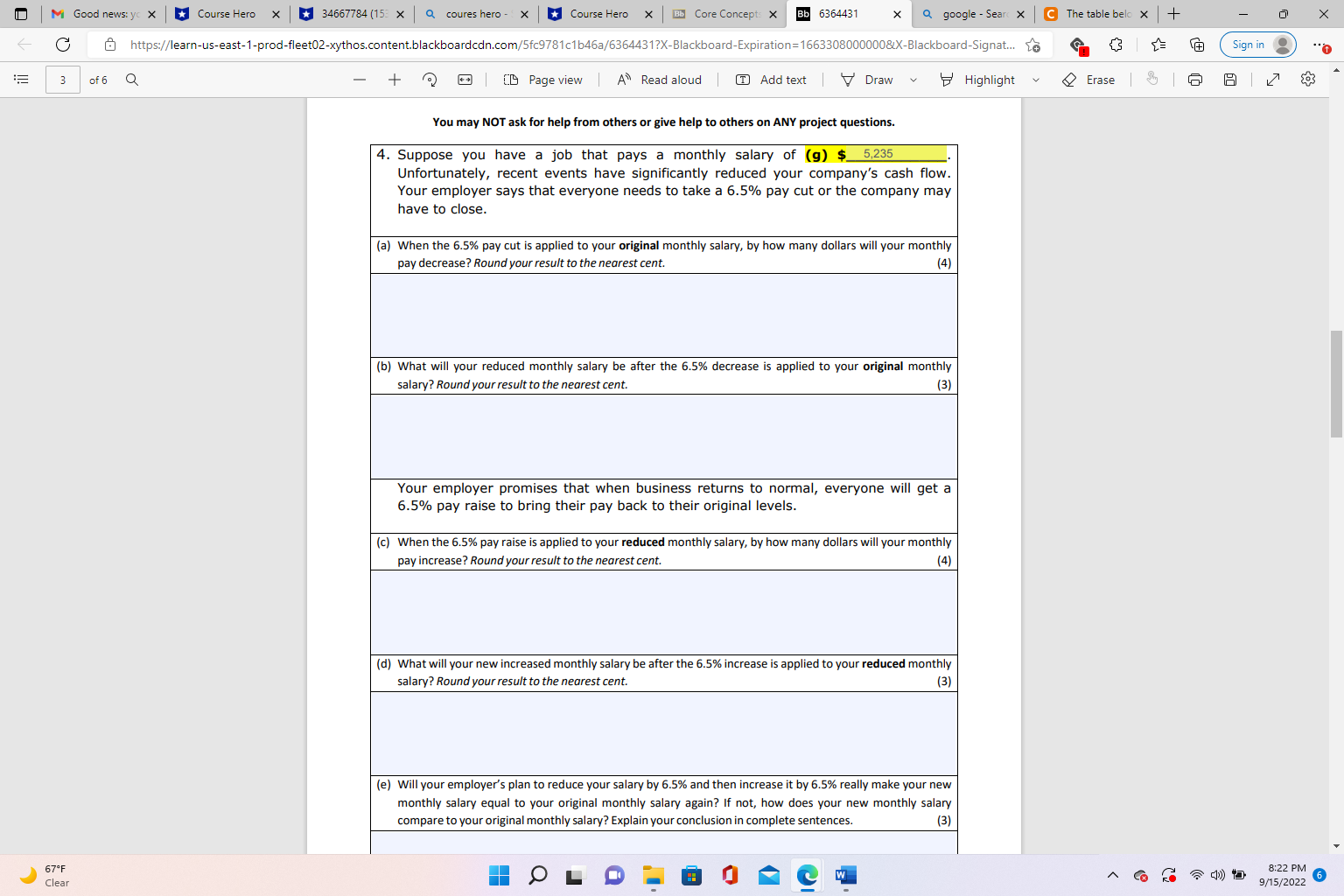This screenshot has width=1344, height=896.
Task: Expand the Draw tool options dropdown
Action: point(913,80)
